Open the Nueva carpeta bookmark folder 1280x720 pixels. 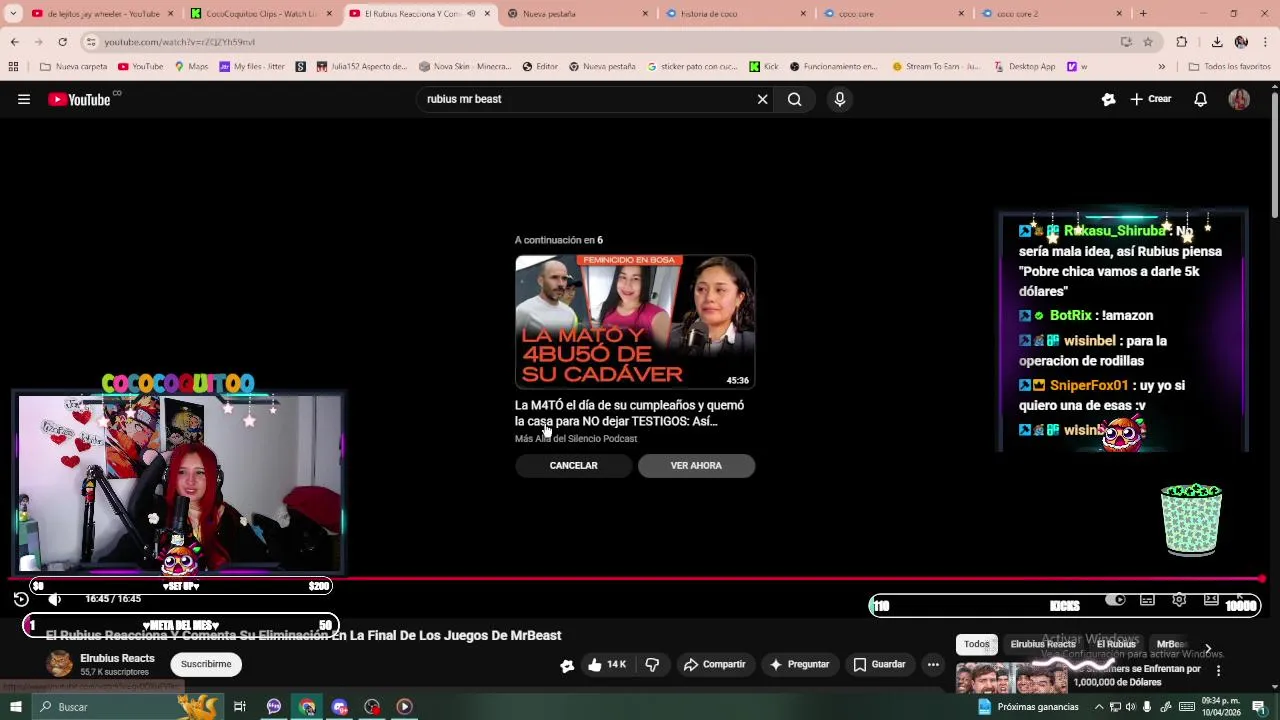pos(74,67)
